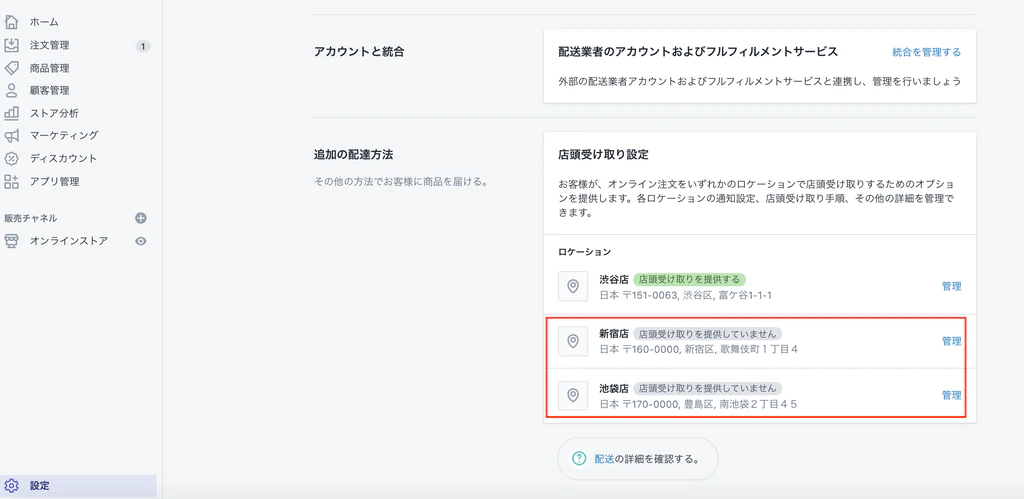Click the 新宿店 location pin icon
Viewport: 1024px width, 499px height.
[573, 341]
